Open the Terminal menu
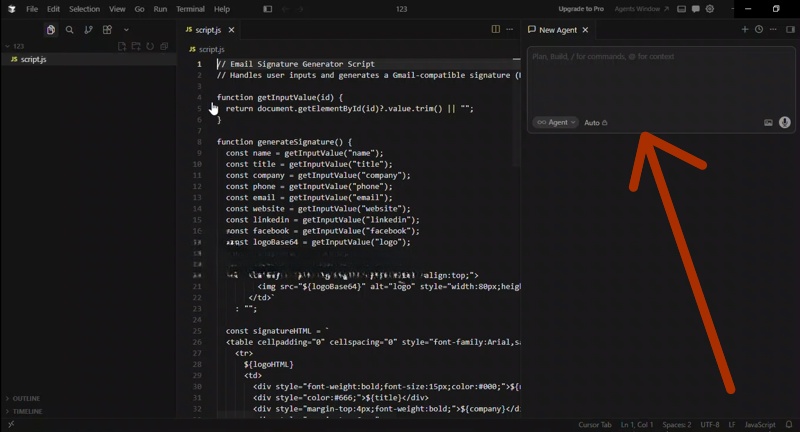 coord(190,9)
